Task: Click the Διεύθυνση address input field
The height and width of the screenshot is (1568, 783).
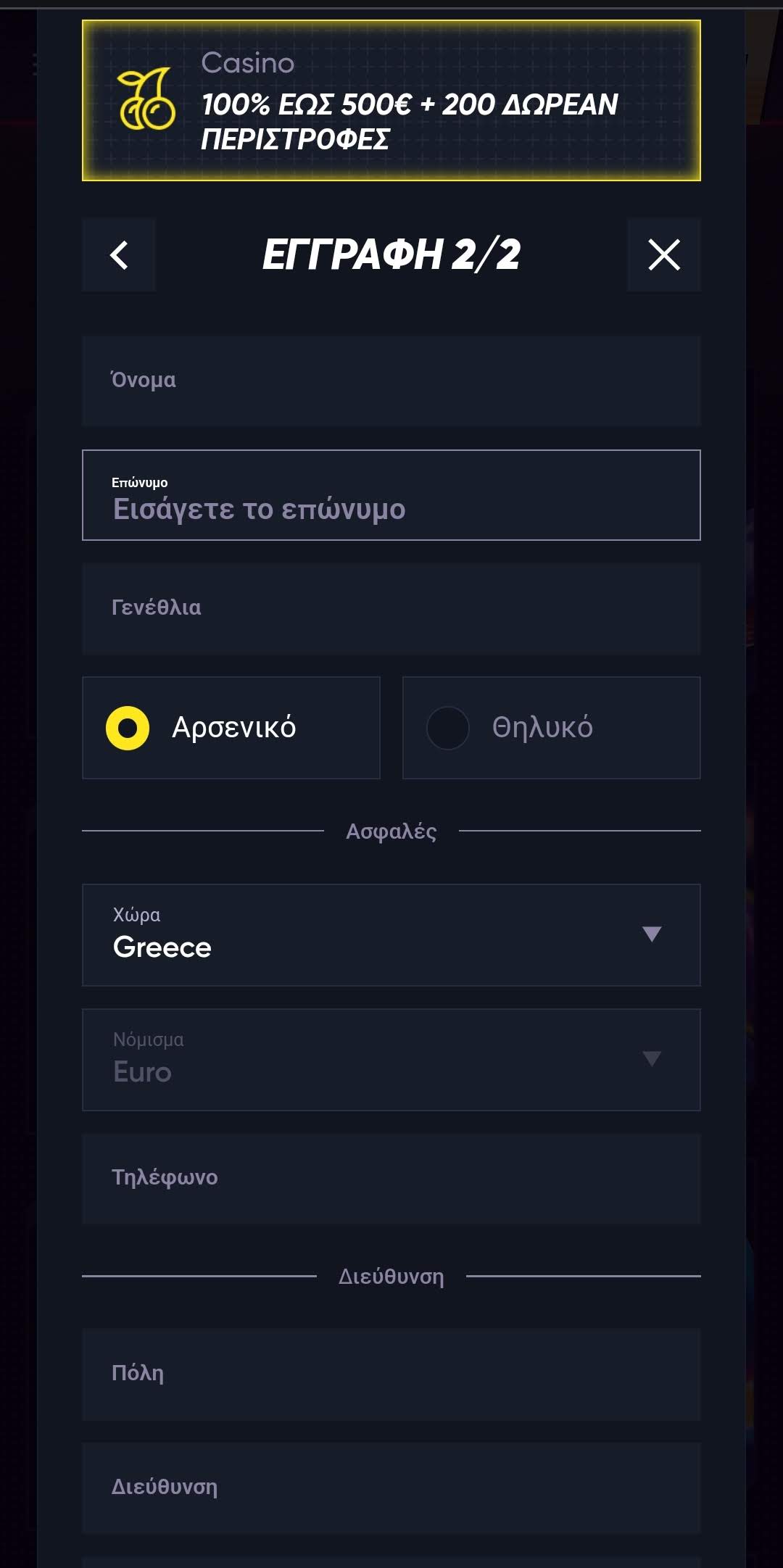Action: pyautogui.click(x=391, y=1488)
